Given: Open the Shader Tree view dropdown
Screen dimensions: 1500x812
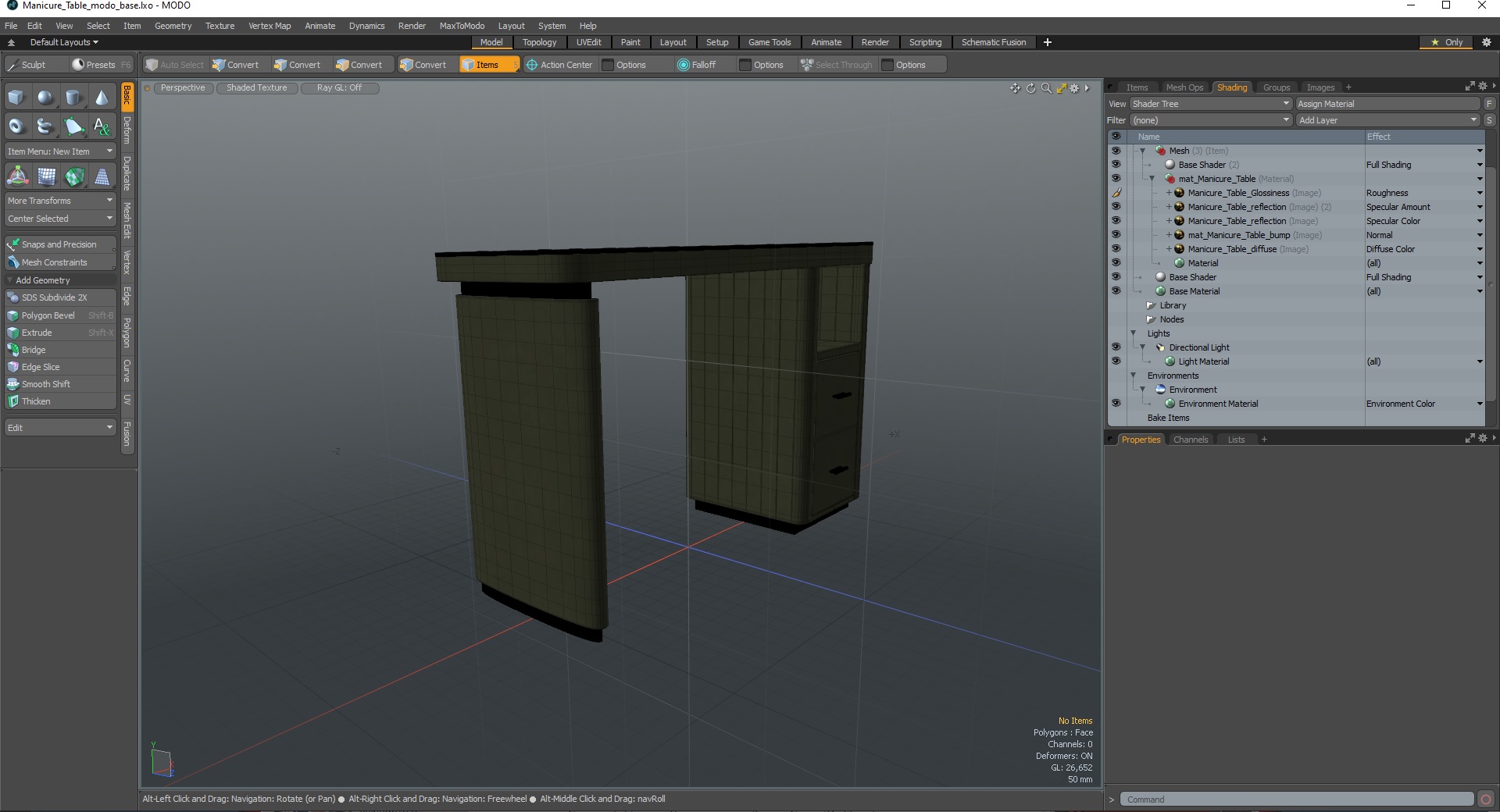Looking at the screenshot, I should tap(1210, 104).
